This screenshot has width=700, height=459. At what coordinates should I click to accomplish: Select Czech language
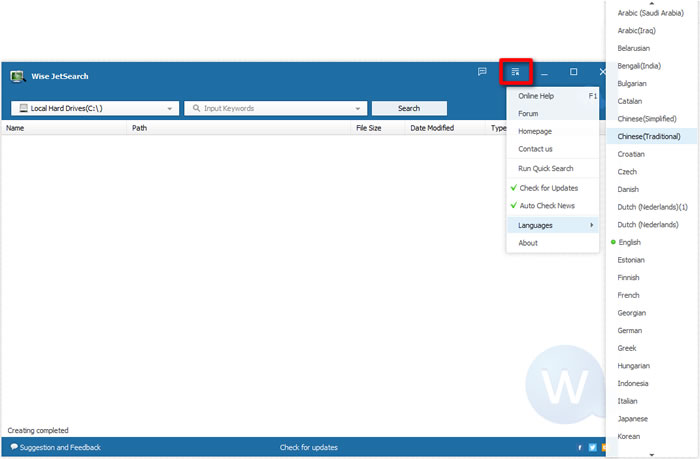pos(652,171)
